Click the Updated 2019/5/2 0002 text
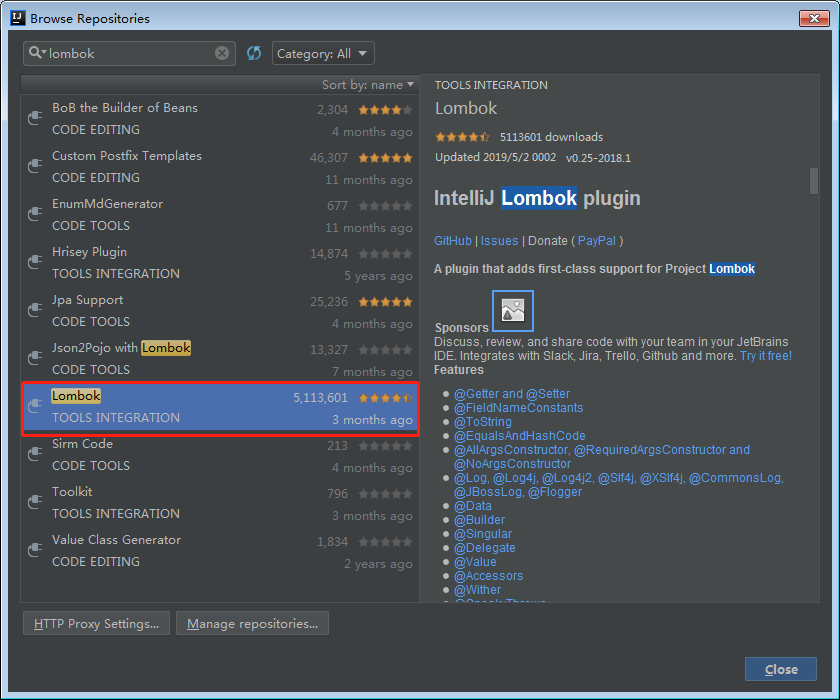 496,157
